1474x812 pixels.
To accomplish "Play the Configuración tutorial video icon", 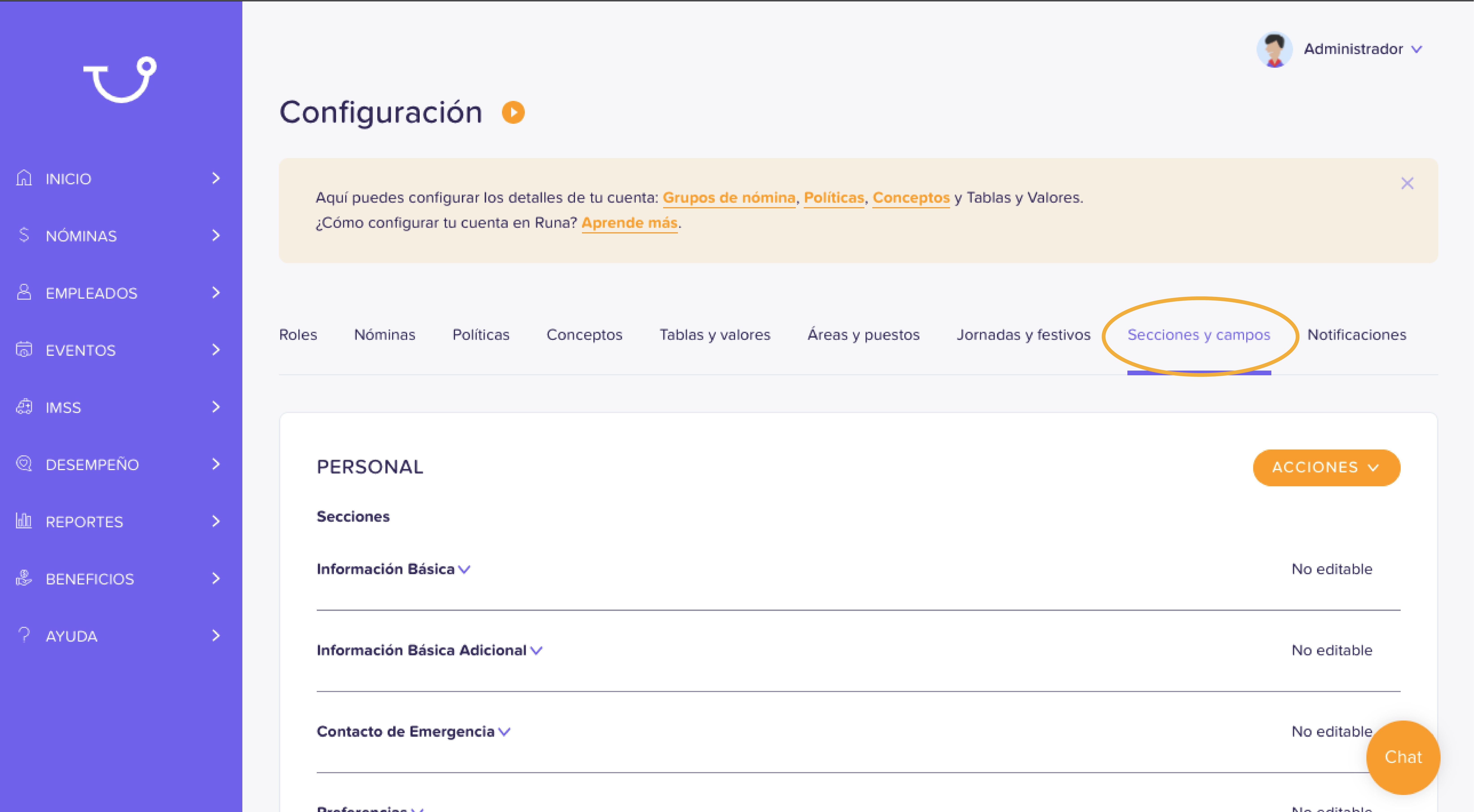I will [x=513, y=112].
